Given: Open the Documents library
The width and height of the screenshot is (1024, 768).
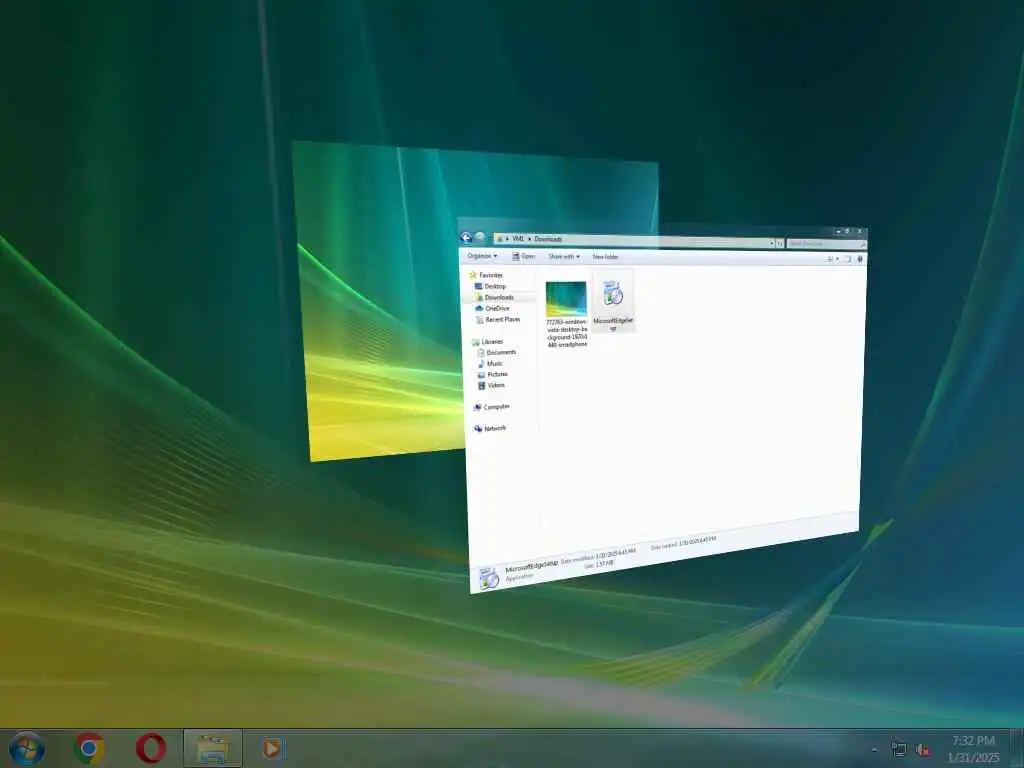Looking at the screenshot, I should tap(497, 353).
